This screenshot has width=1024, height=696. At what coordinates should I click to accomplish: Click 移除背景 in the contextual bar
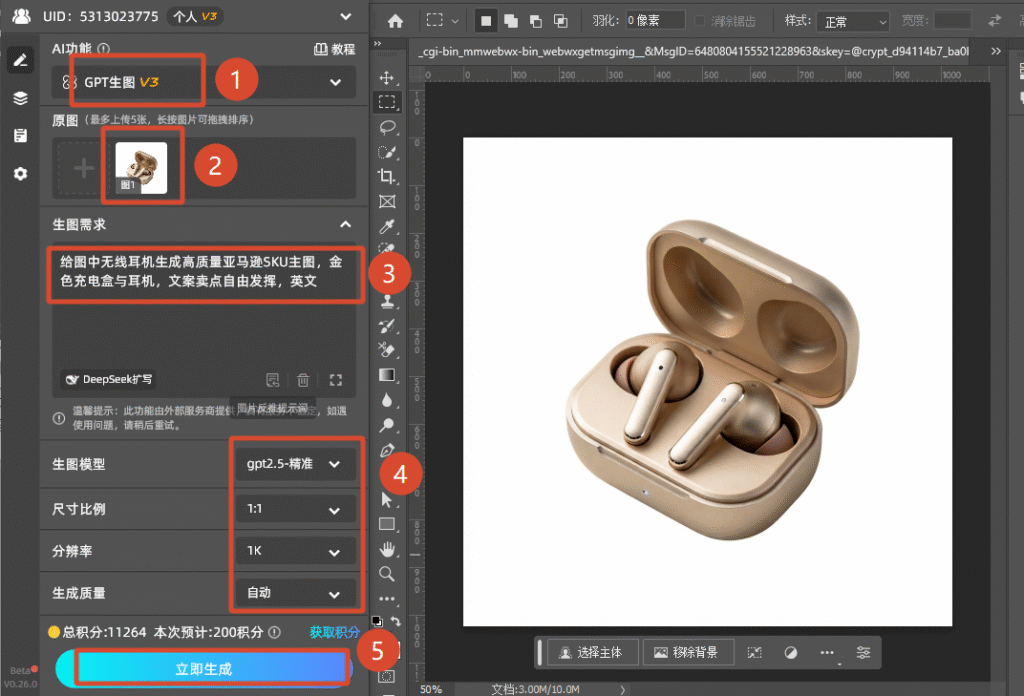(688, 652)
